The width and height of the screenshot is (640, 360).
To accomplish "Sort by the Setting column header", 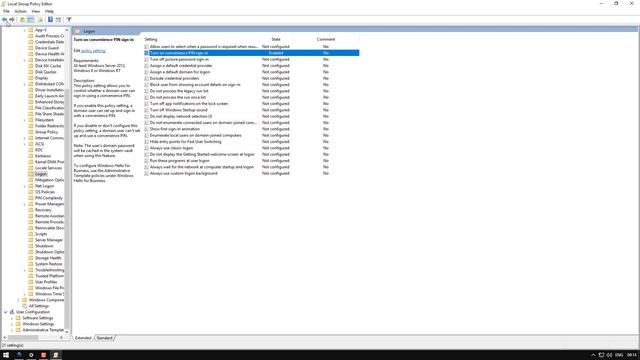I will click(201, 39).
